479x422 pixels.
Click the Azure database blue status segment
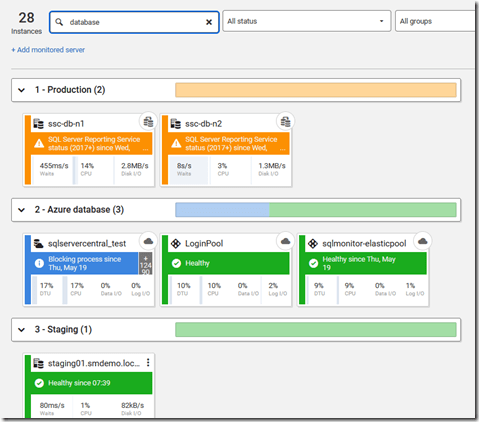(222, 210)
